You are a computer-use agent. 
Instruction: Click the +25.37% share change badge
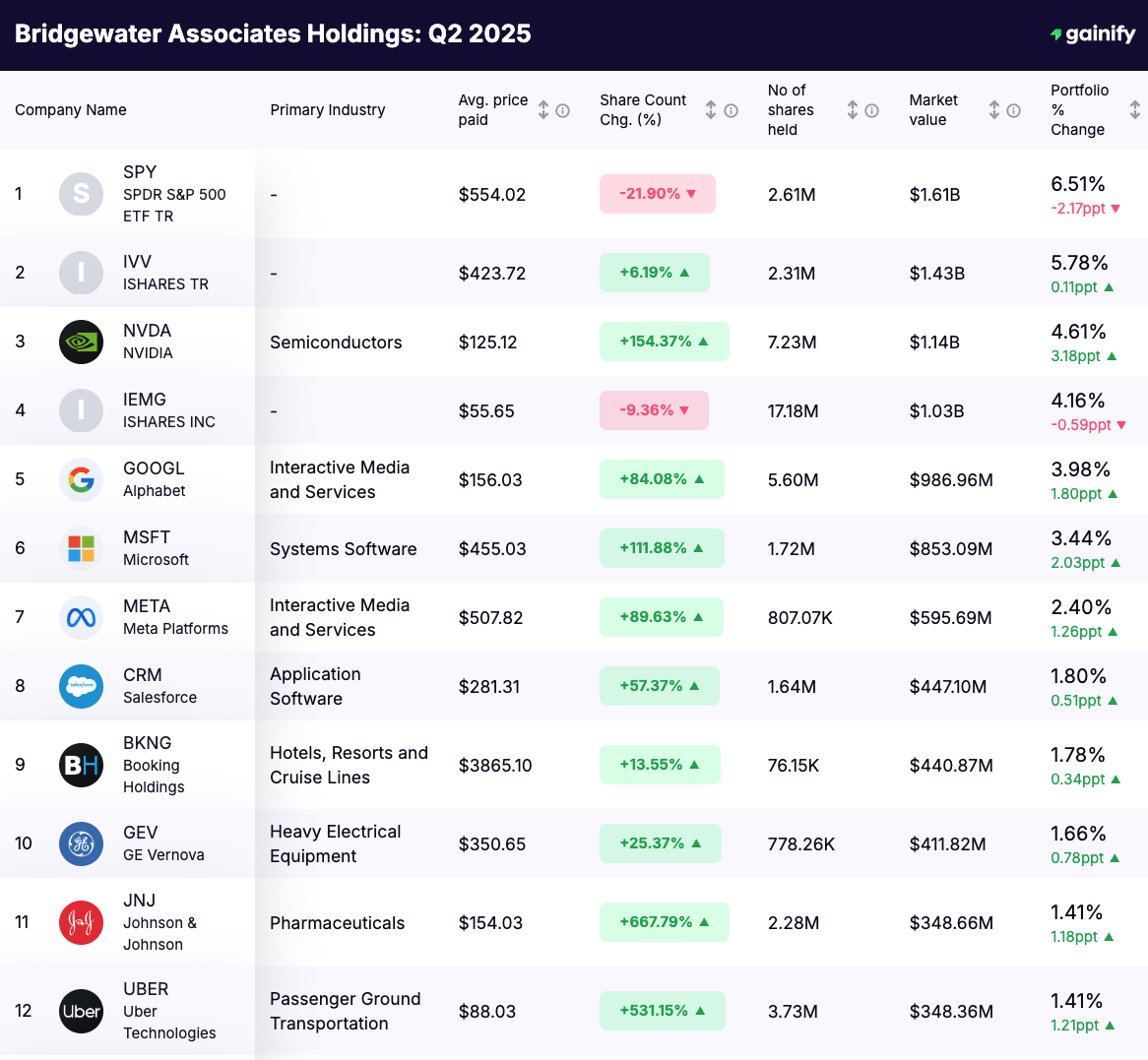[661, 843]
